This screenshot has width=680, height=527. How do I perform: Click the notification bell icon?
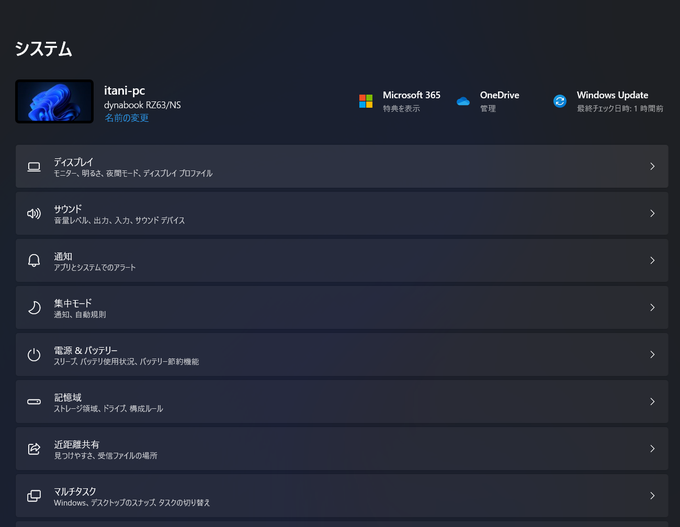tap(34, 260)
